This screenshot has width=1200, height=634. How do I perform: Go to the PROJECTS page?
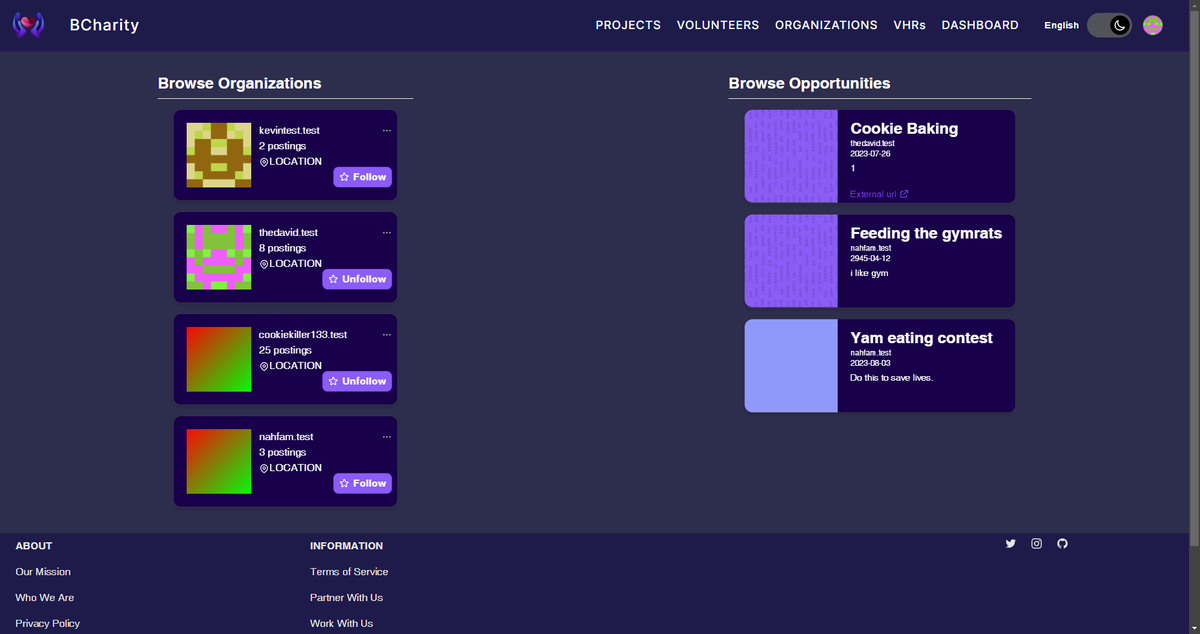pyautogui.click(x=628, y=25)
